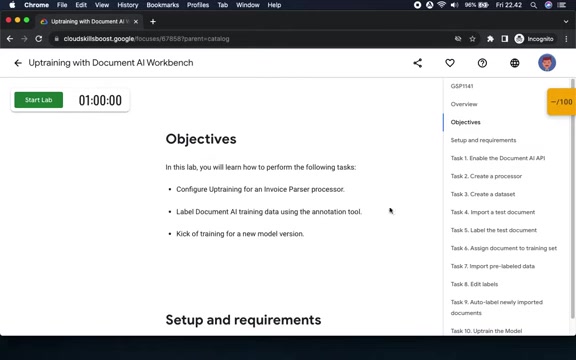Go to Task 8. Edit labels
576x360 pixels.
tap(474, 284)
